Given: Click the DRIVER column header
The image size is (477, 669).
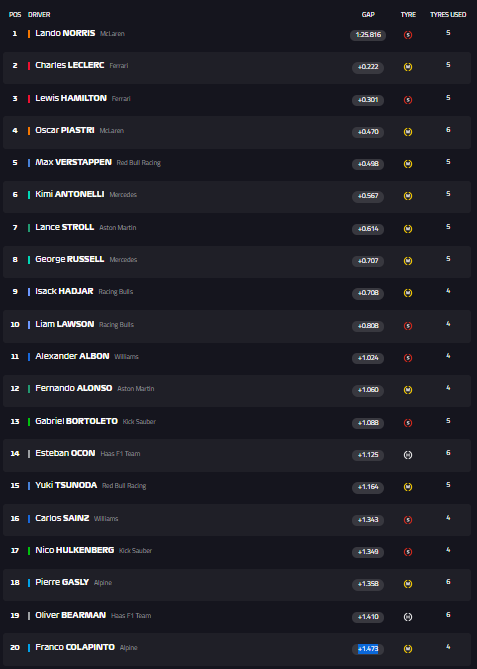Looking at the screenshot, I should (x=39, y=15).
